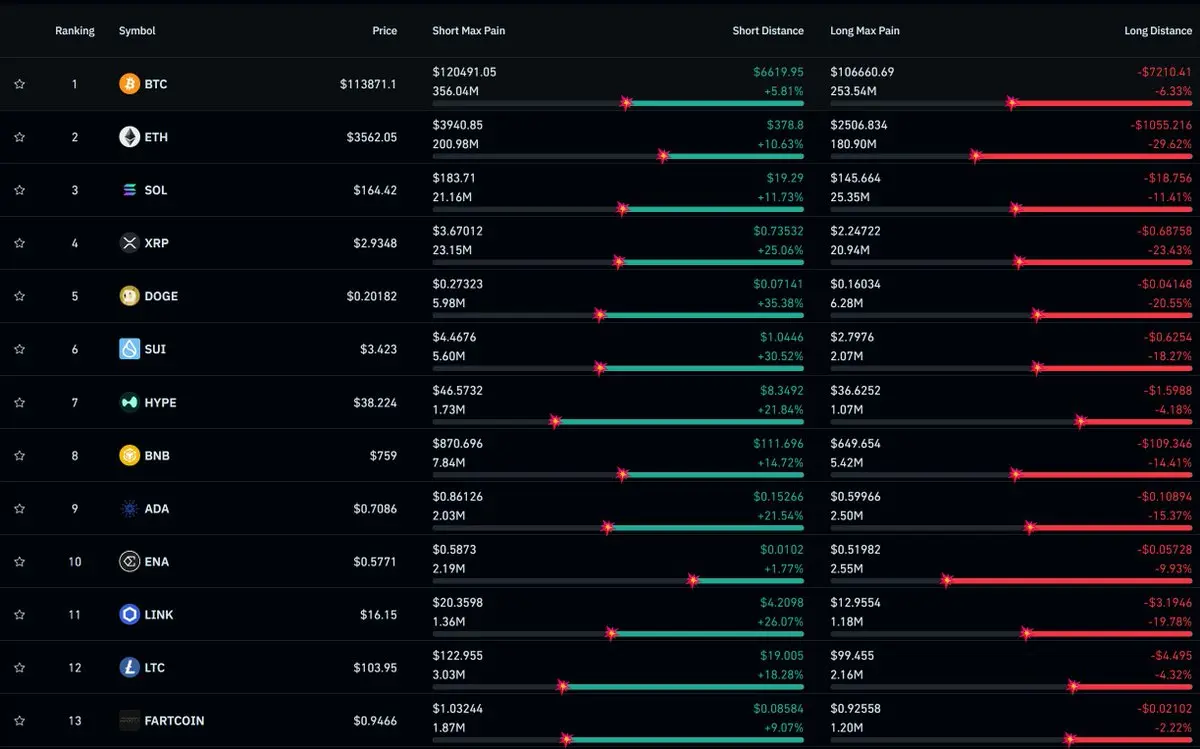Screen dimensions: 1200x749
Task: Open the DOGE symbol link
Action: (161, 296)
